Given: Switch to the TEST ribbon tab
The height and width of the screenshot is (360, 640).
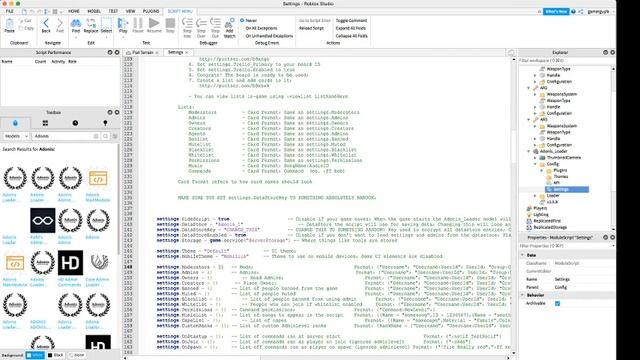Looking at the screenshot, I should [113, 11].
